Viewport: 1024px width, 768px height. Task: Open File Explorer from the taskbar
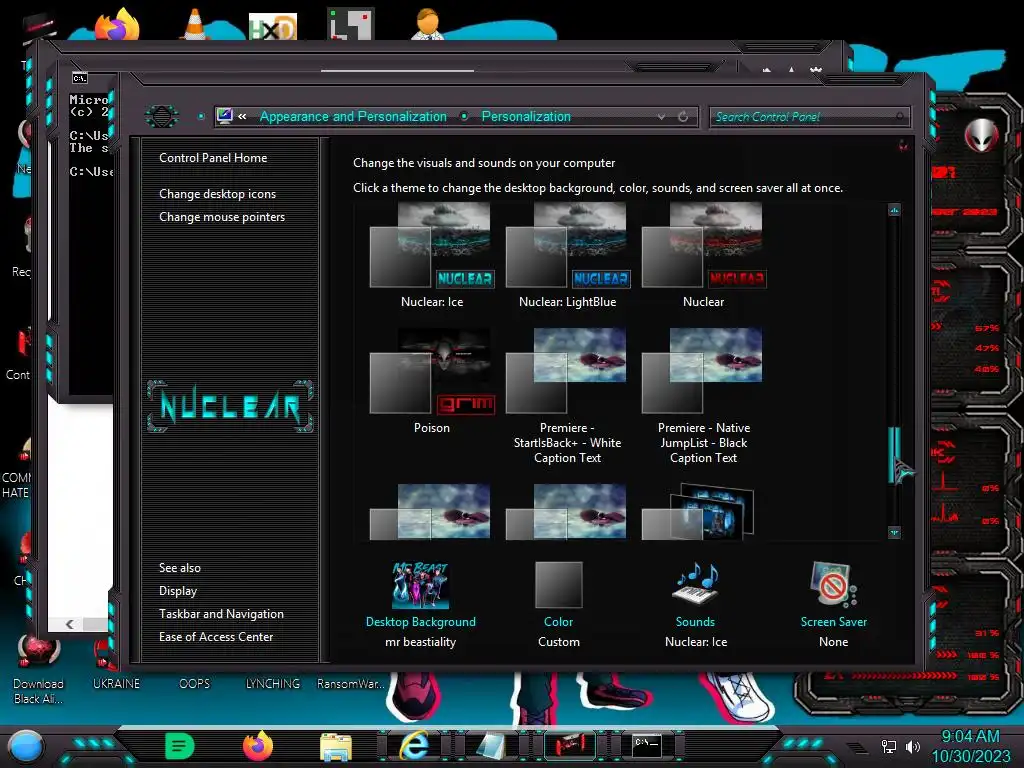(336, 747)
